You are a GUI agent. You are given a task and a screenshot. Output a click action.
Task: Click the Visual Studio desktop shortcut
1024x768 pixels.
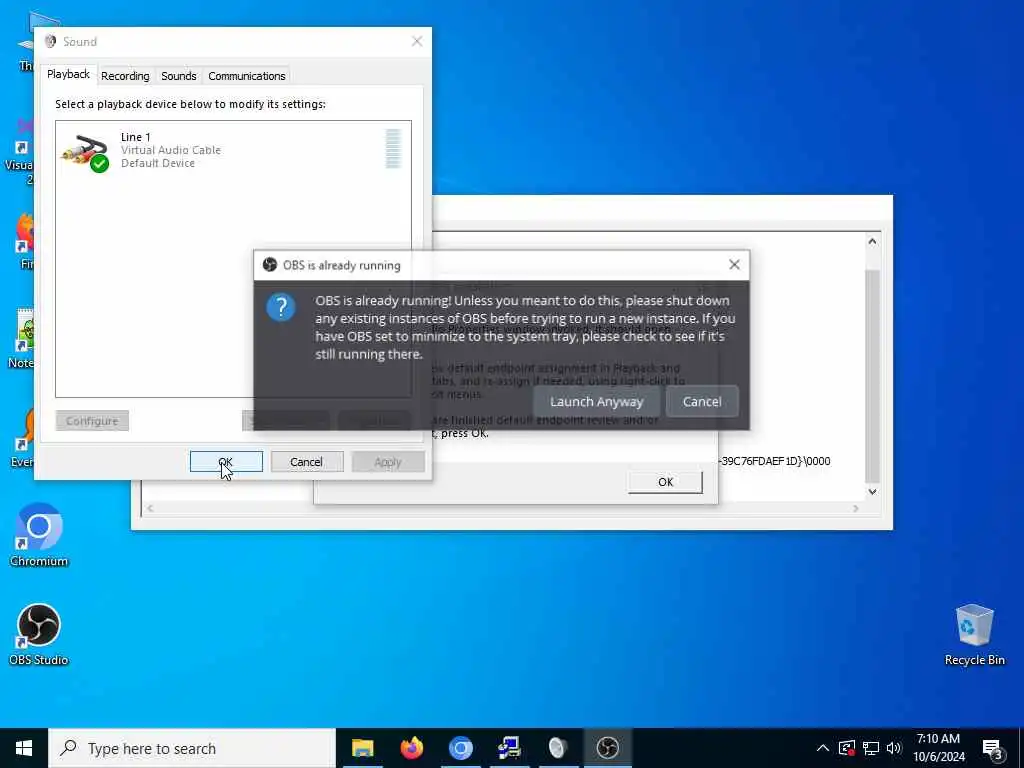[x=22, y=150]
